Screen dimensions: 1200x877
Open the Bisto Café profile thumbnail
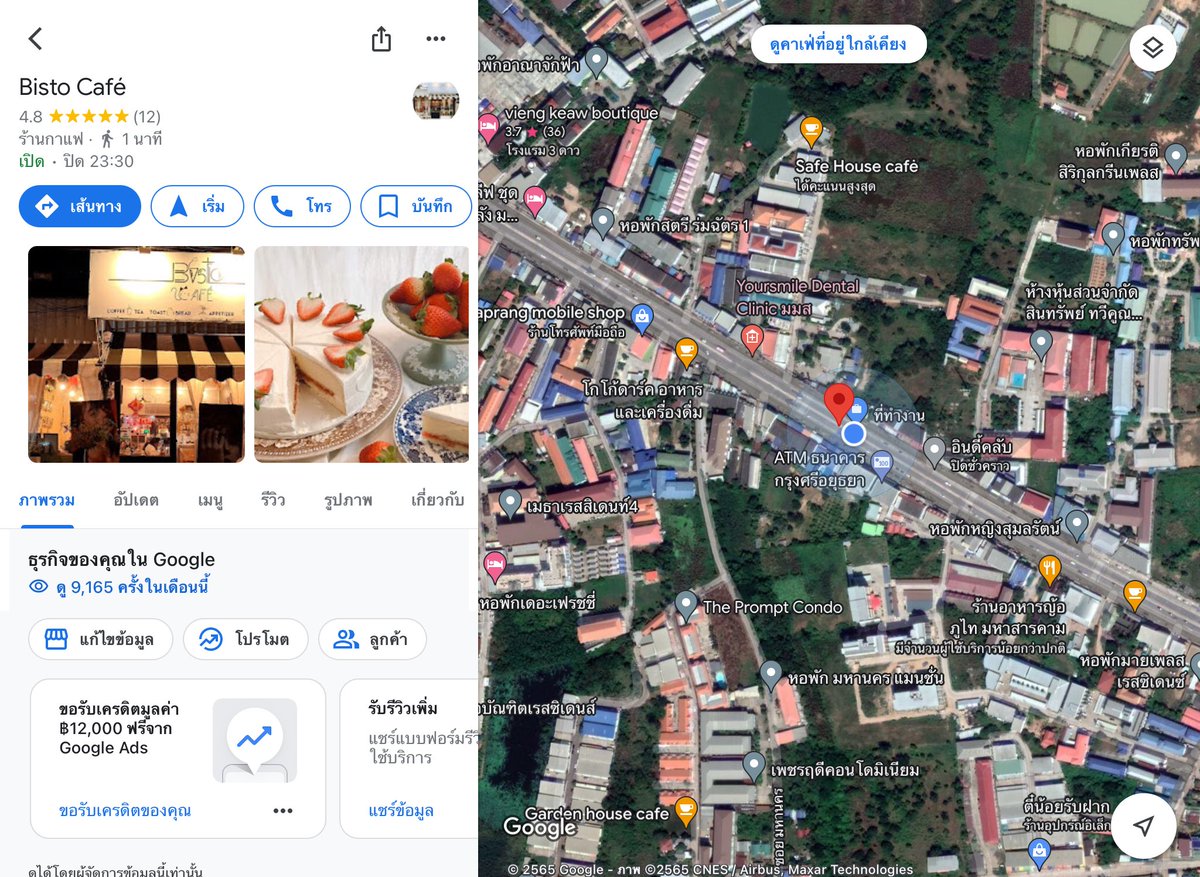click(436, 101)
